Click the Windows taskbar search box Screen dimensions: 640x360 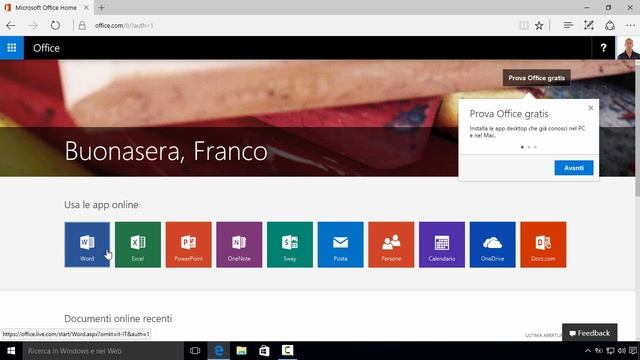click(x=103, y=351)
